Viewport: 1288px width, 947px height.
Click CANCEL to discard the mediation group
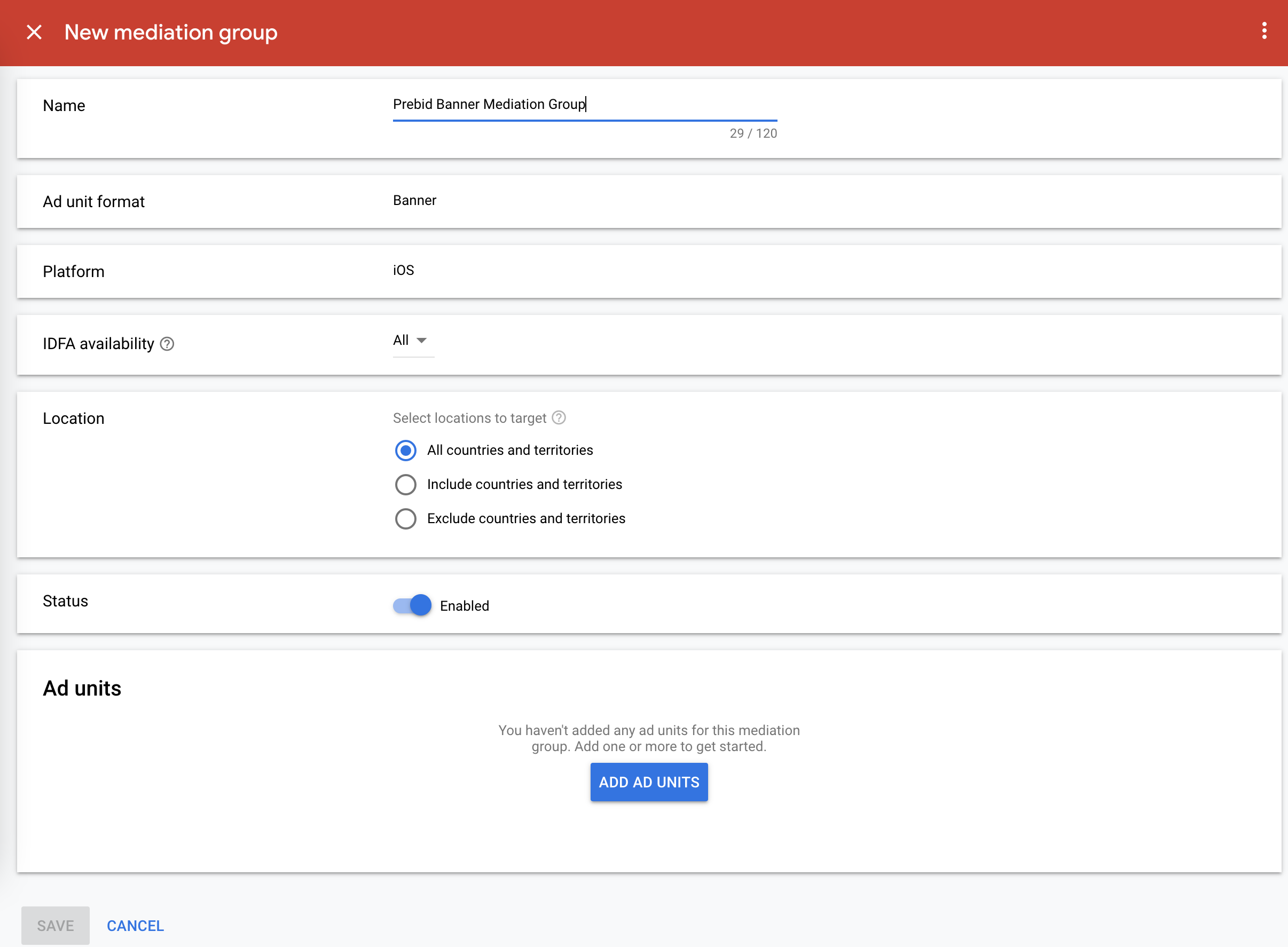point(135,925)
